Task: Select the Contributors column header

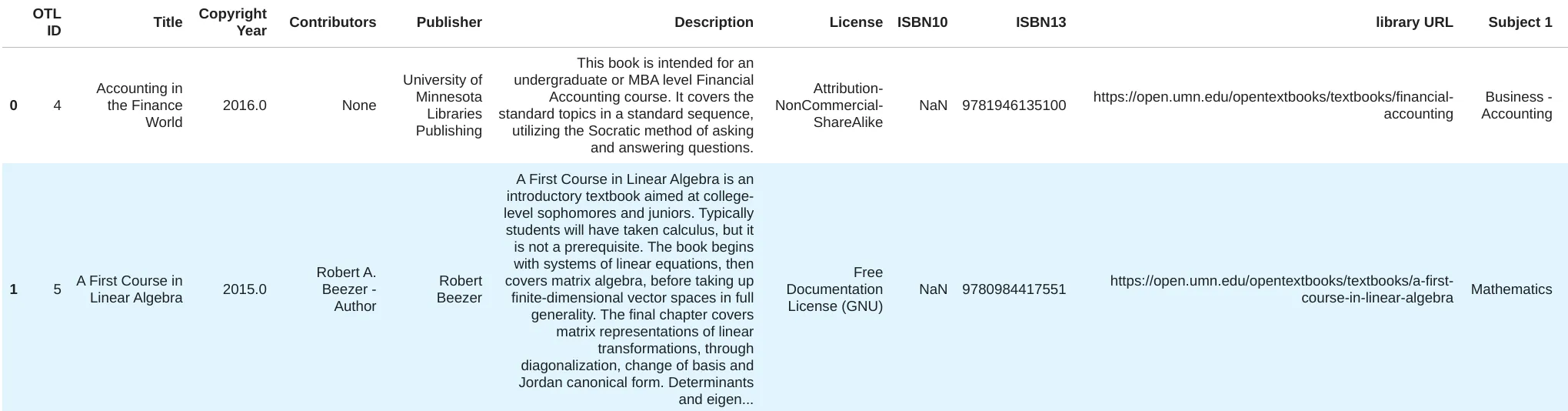Action: (x=332, y=22)
